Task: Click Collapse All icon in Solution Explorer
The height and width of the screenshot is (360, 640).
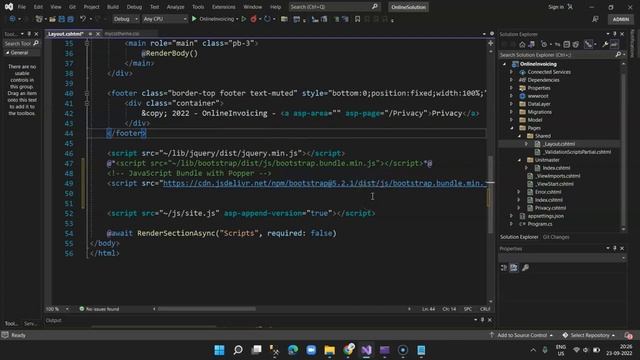Action: click(567, 44)
